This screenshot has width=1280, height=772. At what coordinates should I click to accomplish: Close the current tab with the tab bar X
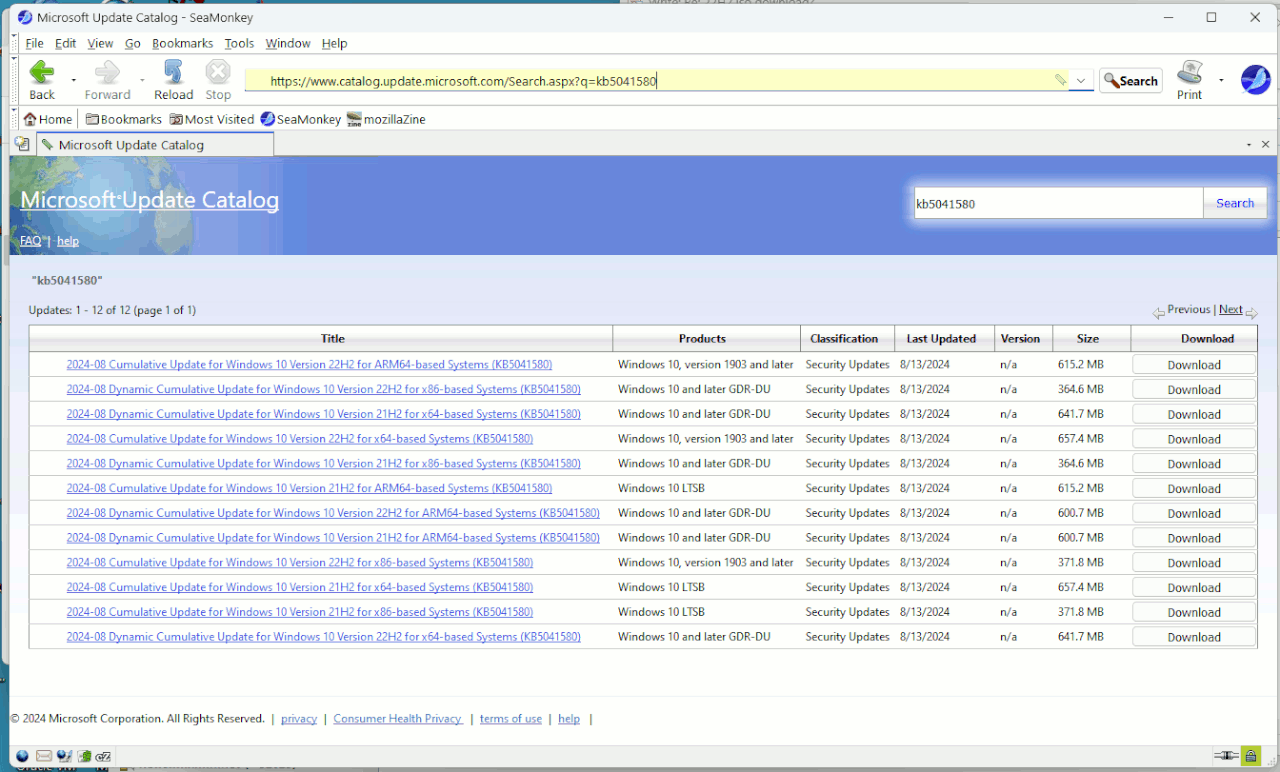[x=1266, y=145]
